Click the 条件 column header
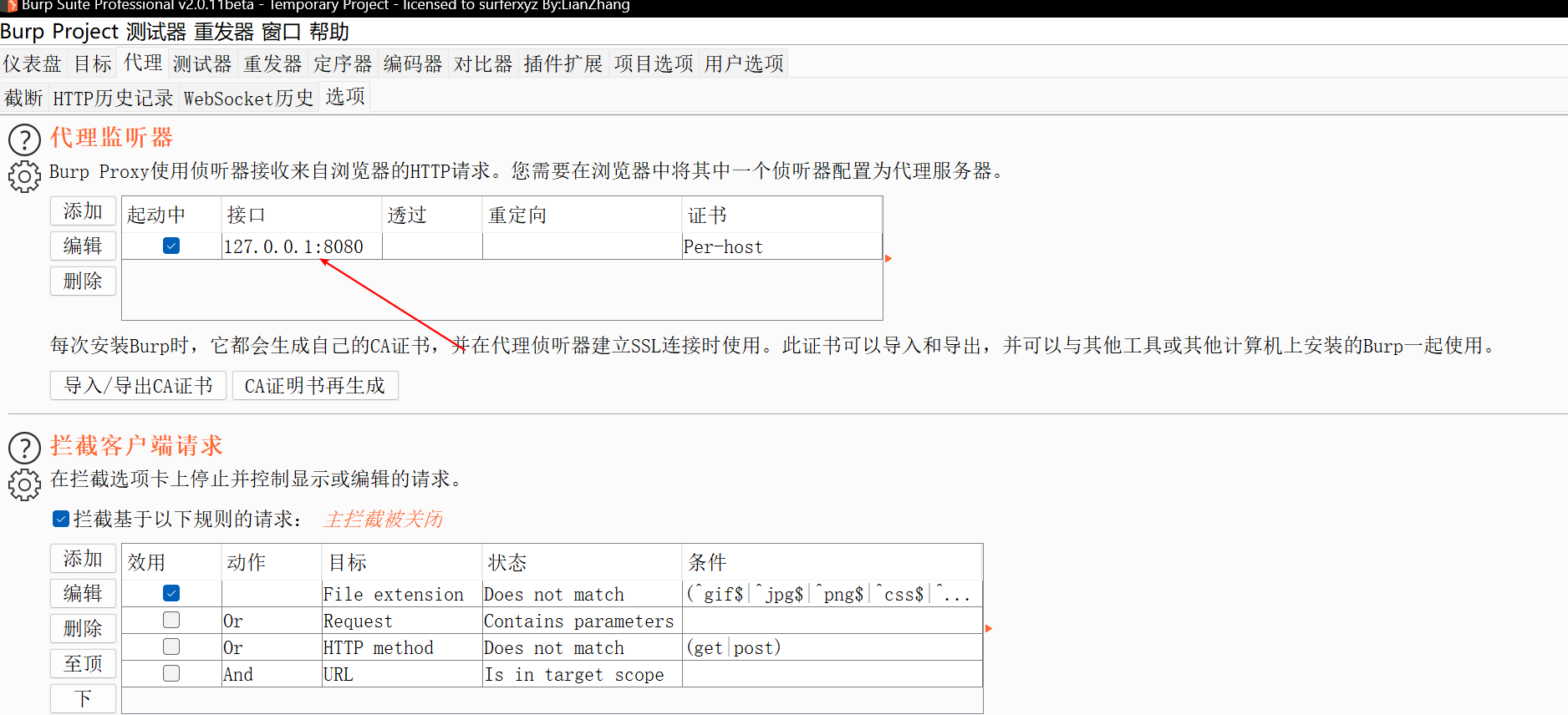Viewport: 1568px width, 715px height. tap(832, 562)
